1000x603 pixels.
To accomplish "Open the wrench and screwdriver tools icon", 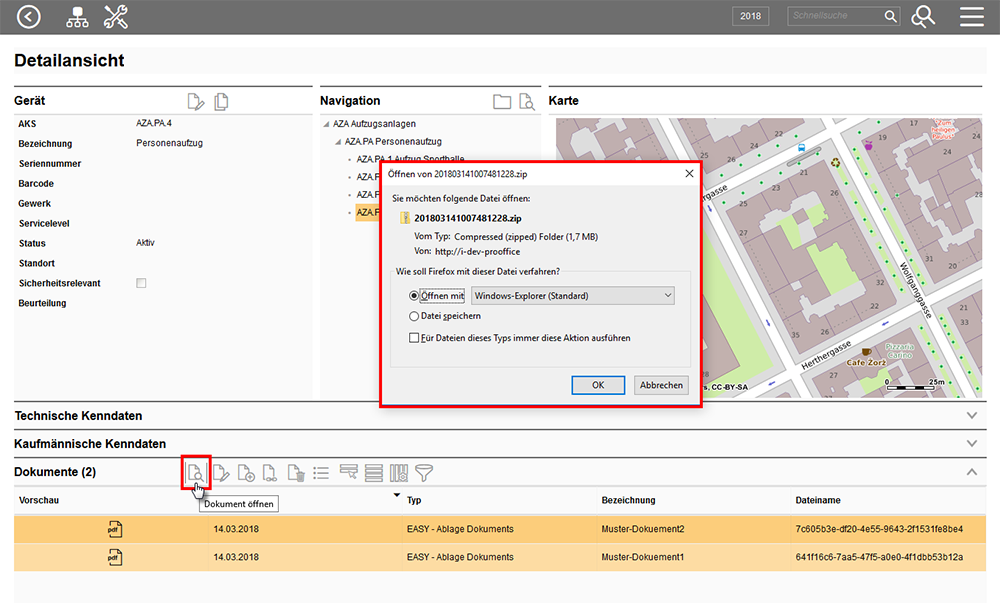I will pyautogui.click(x=116, y=16).
